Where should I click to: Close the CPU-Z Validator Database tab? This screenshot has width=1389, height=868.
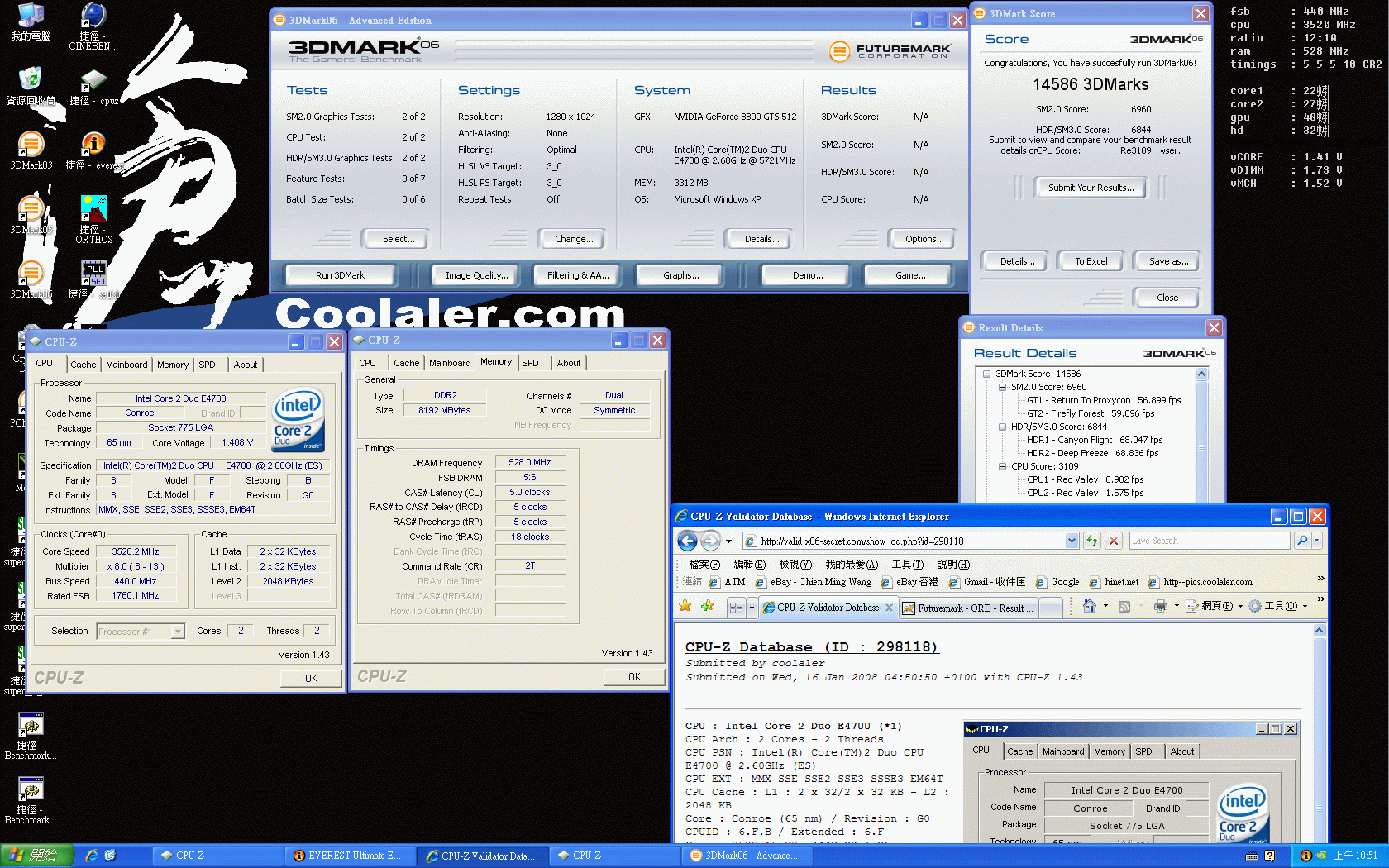(x=889, y=608)
